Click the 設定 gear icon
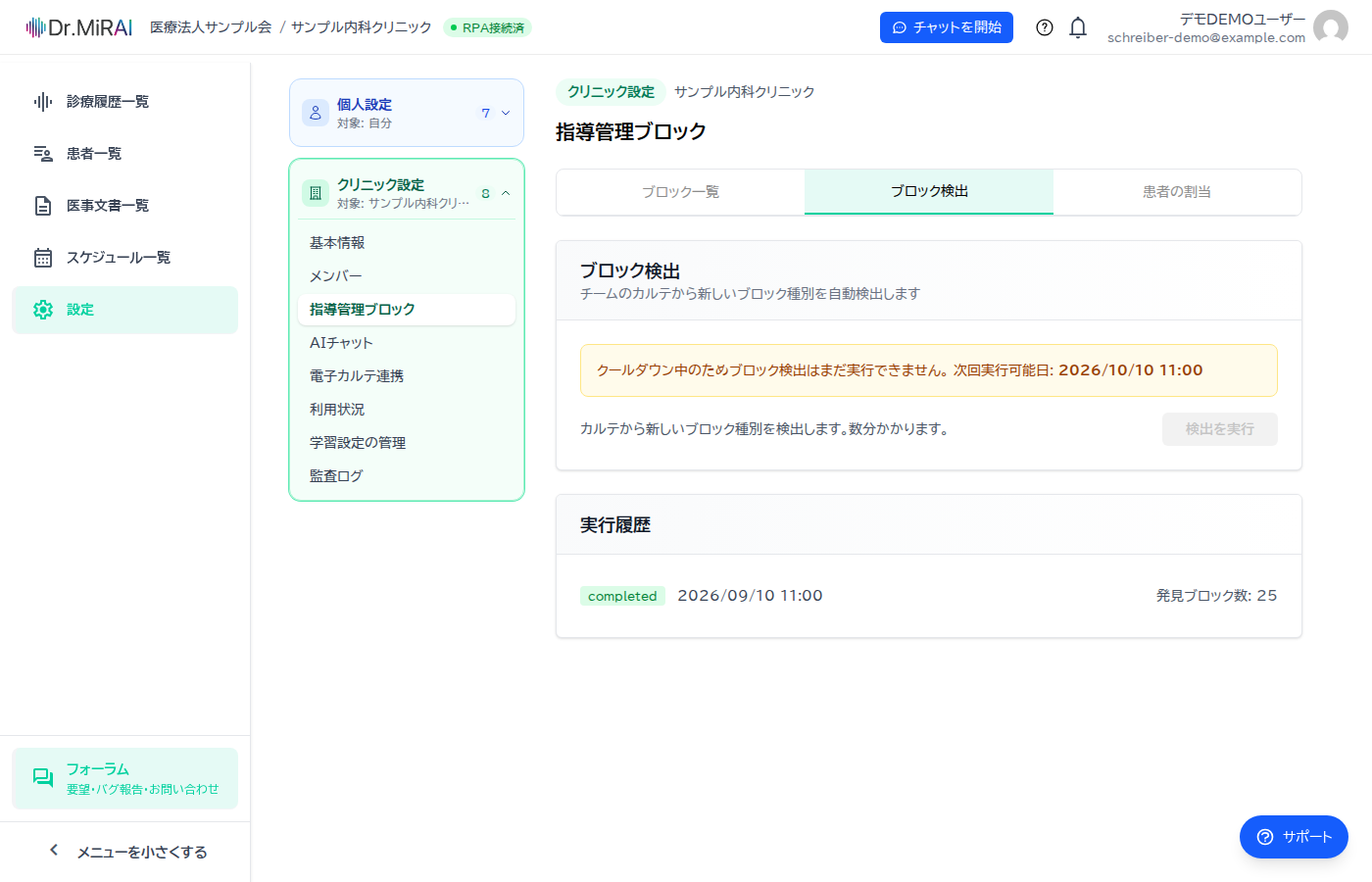This screenshot has height=882, width=1372. click(x=43, y=310)
